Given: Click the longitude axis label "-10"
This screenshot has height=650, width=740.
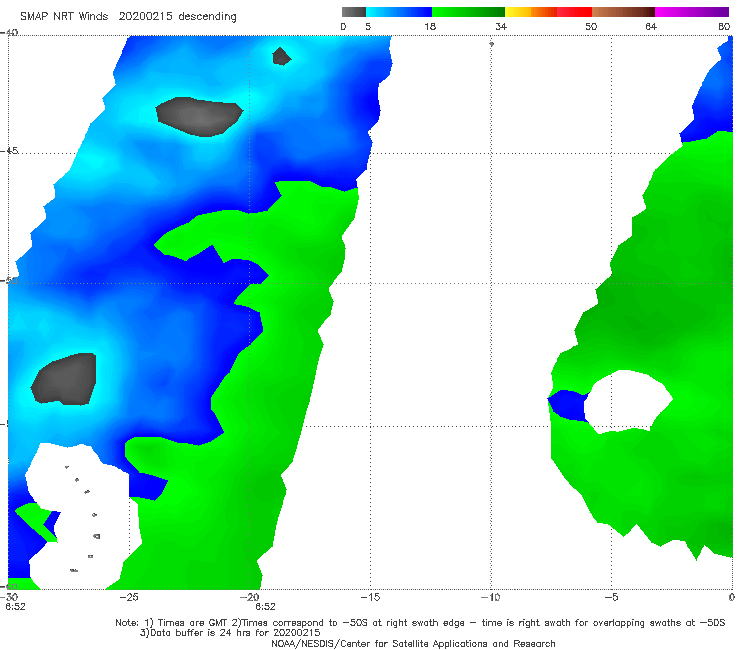Looking at the screenshot, I should click(x=490, y=597).
